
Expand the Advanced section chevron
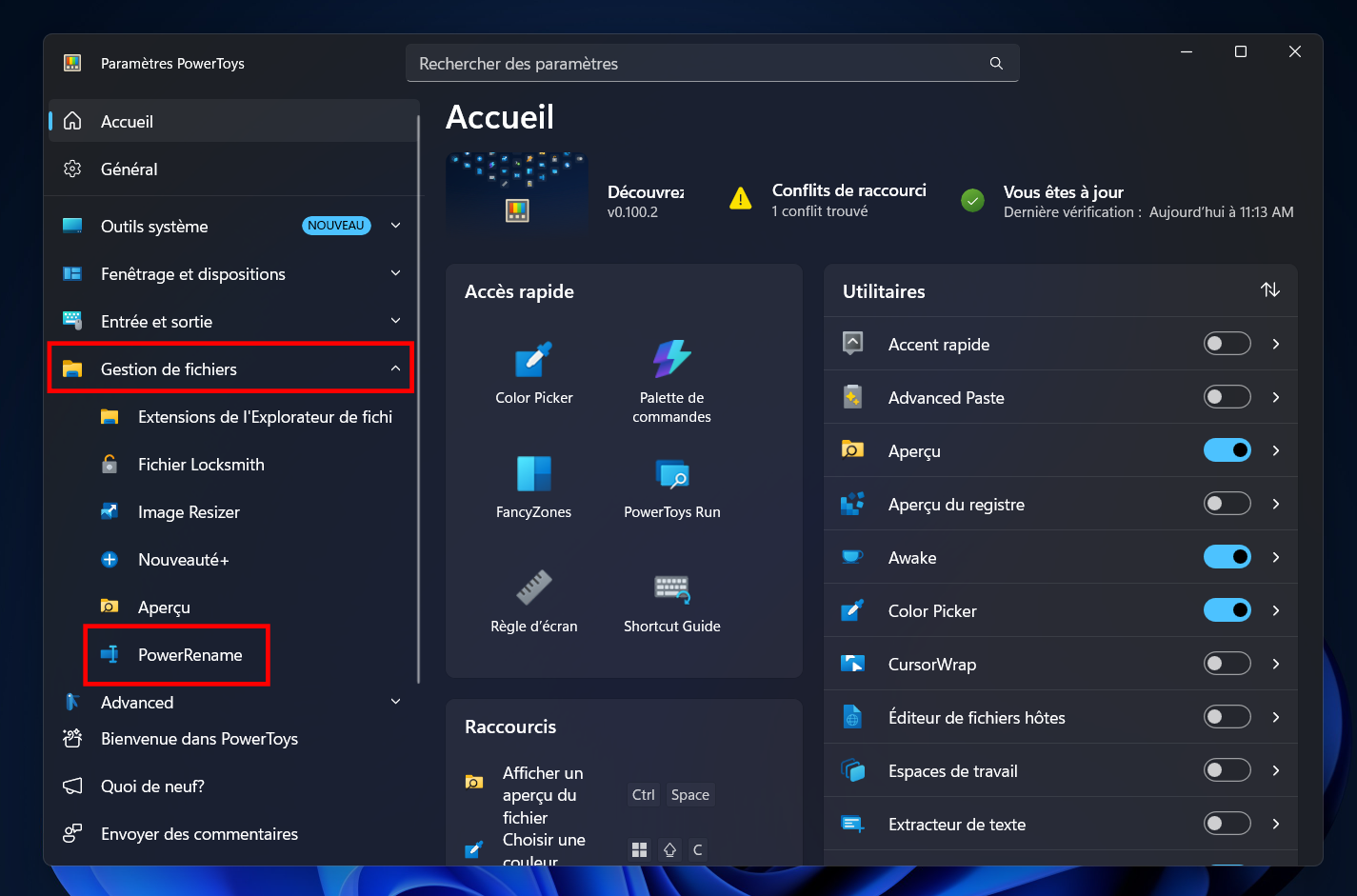395,702
